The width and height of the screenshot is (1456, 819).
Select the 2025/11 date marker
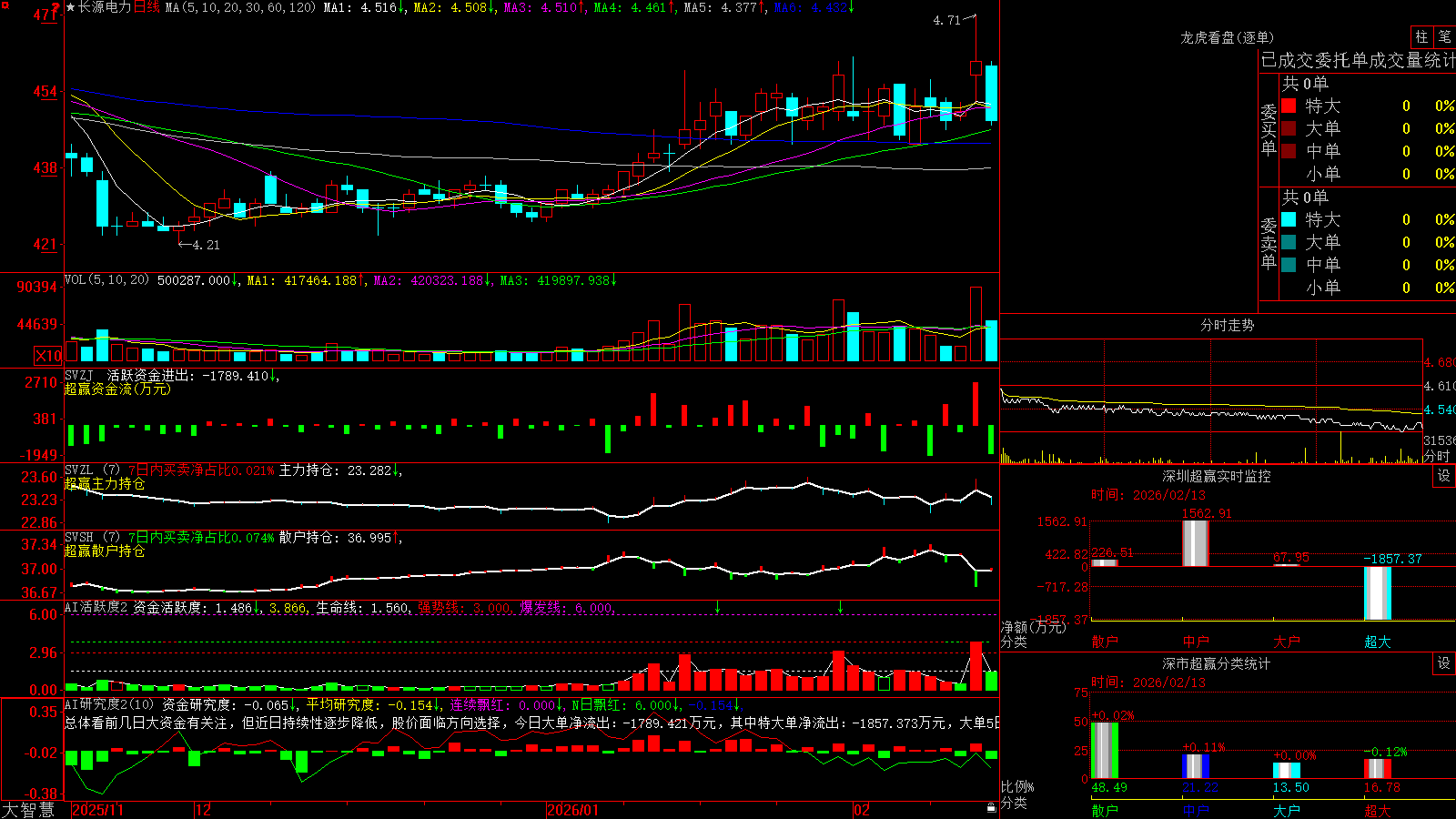point(97,810)
